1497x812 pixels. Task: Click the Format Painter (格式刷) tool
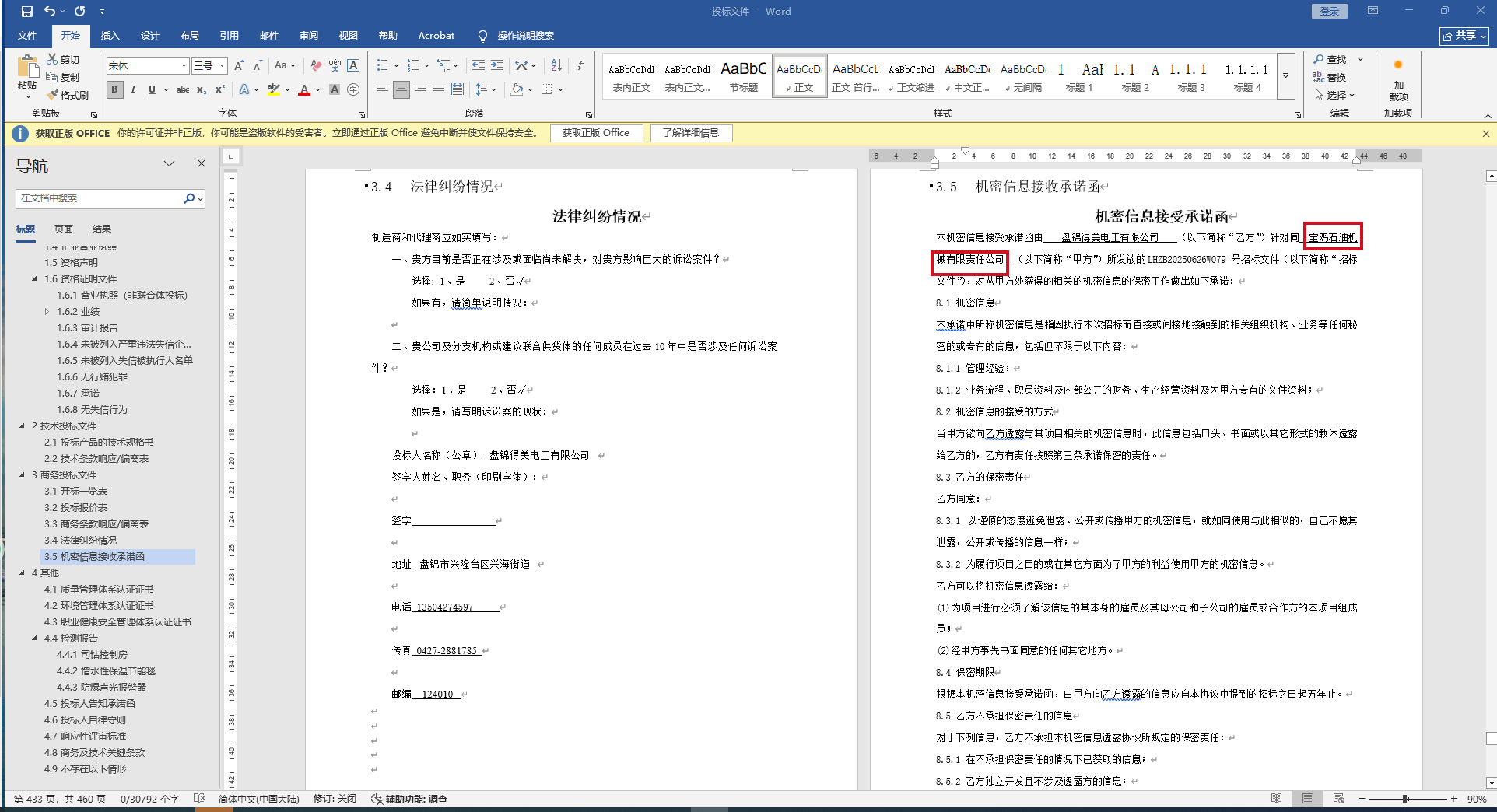(x=68, y=95)
